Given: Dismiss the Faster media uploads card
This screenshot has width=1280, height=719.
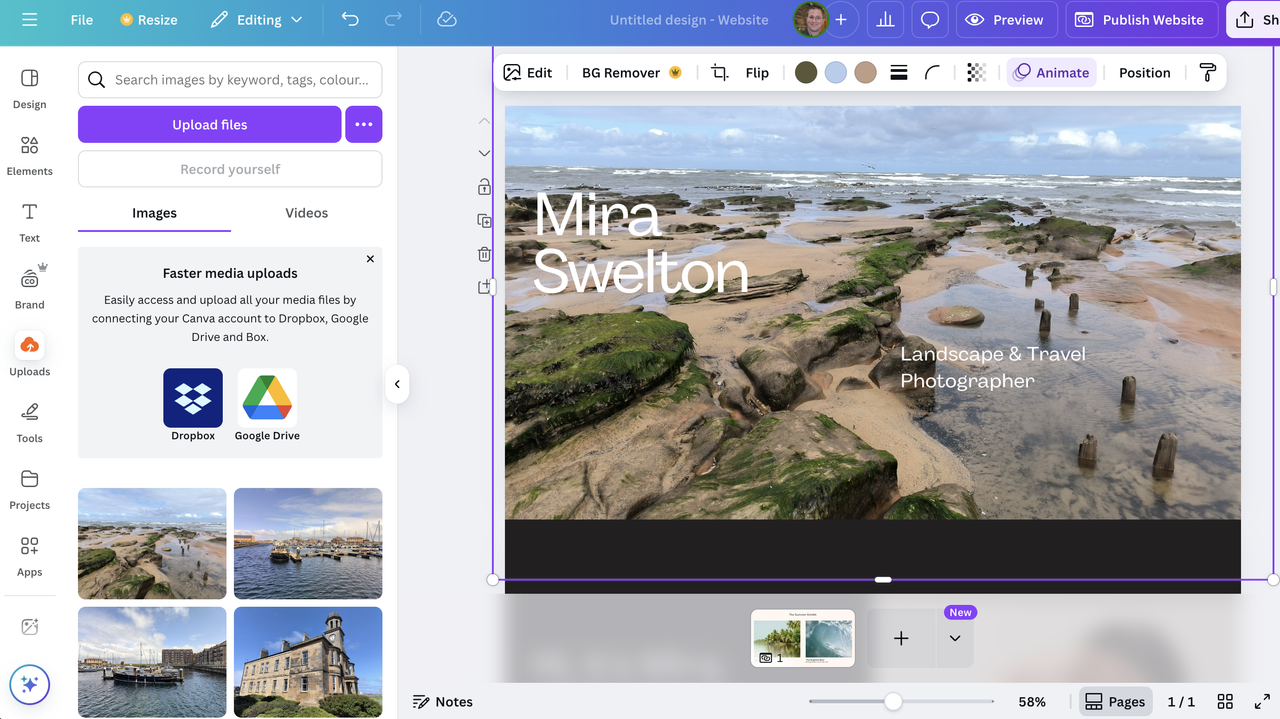Looking at the screenshot, I should pyautogui.click(x=370, y=259).
